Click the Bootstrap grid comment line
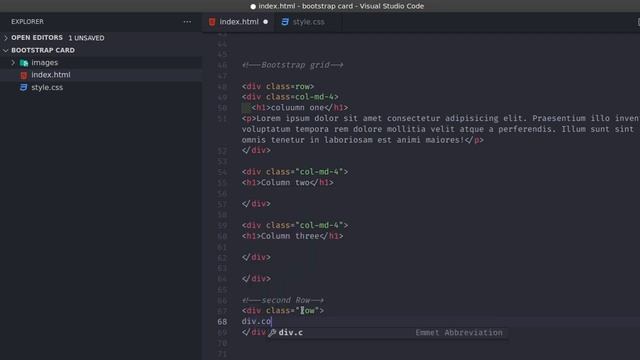Image resolution: width=640 pixels, height=360 pixels. coord(292,65)
